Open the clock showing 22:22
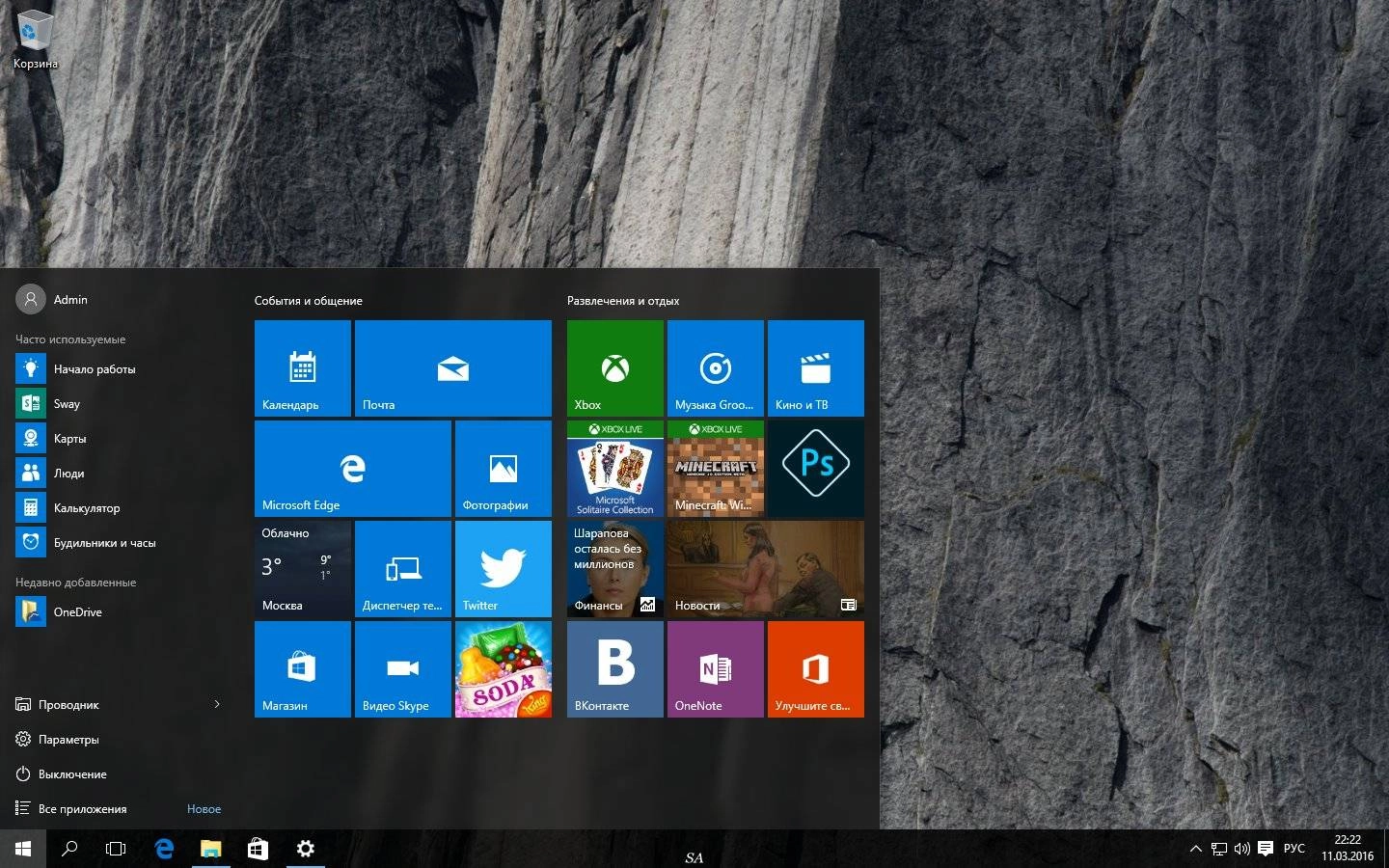 tap(1348, 849)
